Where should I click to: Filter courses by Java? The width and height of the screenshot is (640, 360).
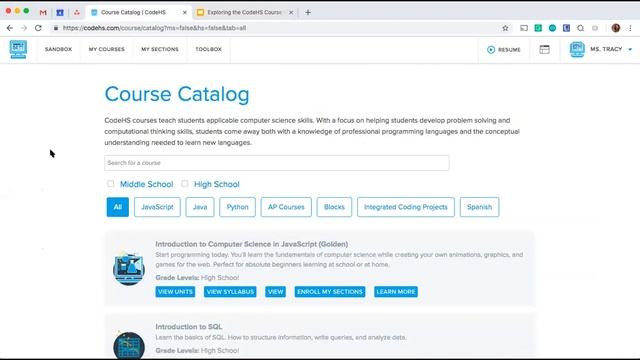(x=200, y=207)
